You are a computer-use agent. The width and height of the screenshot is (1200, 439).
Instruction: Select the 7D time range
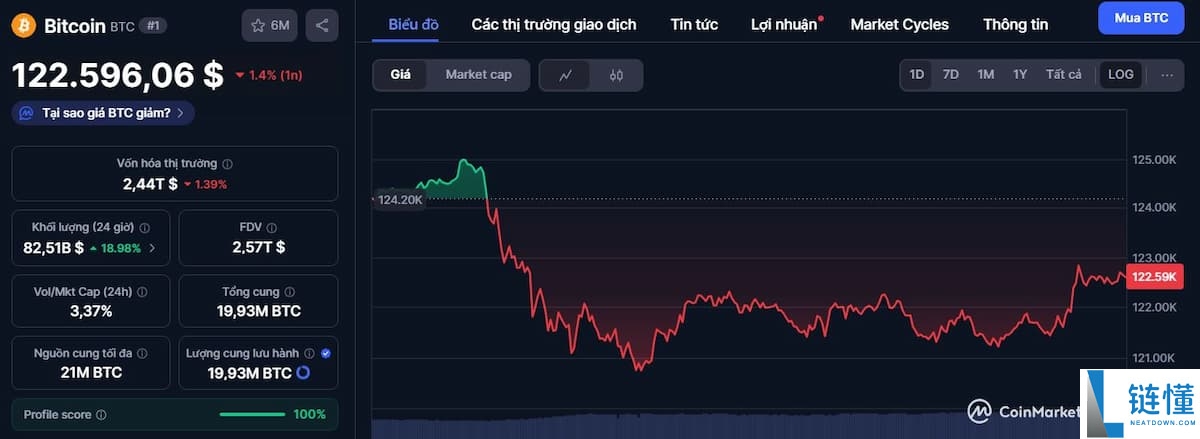[x=951, y=74]
